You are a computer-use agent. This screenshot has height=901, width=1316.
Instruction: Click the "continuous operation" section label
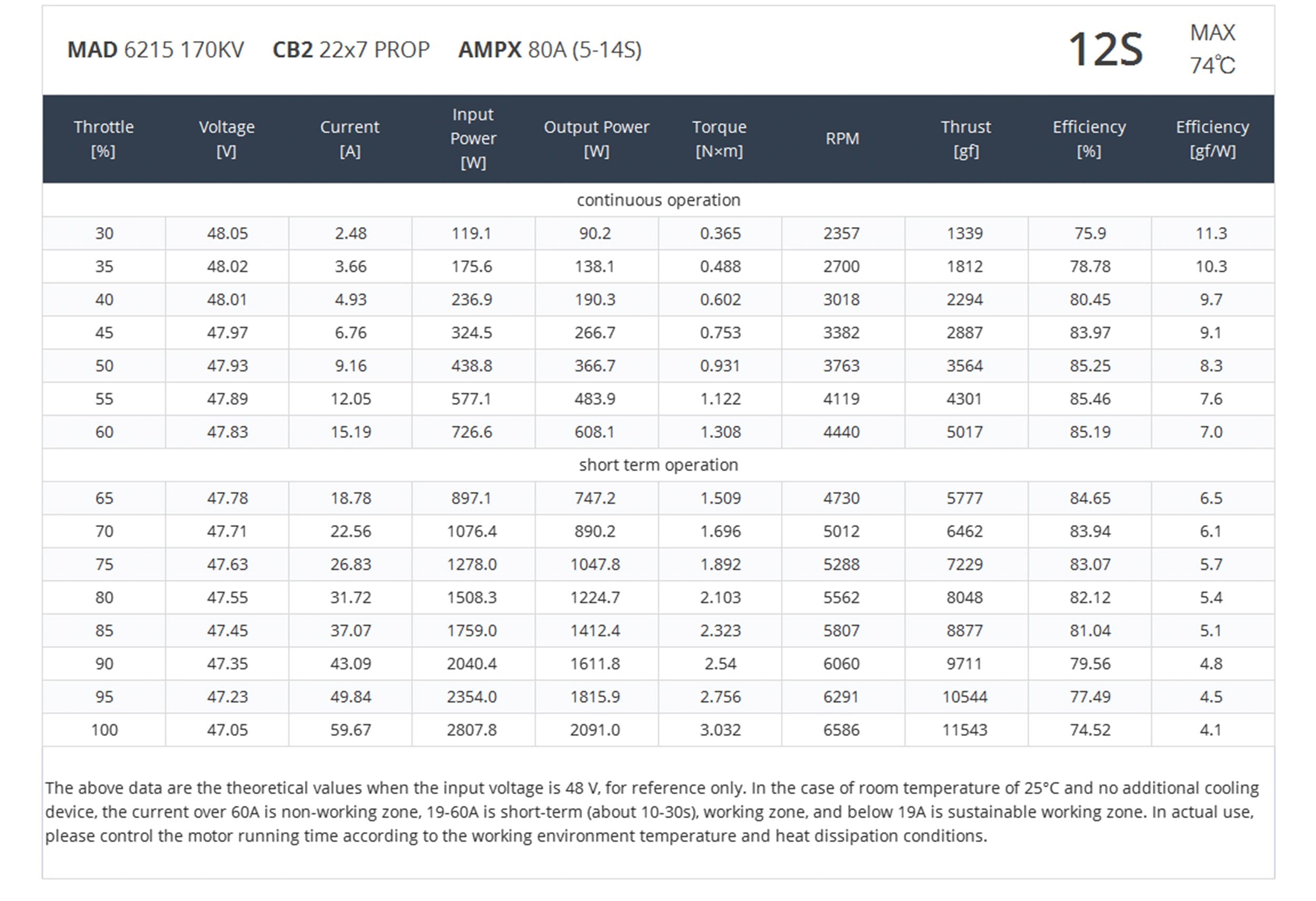(x=658, y=200)
